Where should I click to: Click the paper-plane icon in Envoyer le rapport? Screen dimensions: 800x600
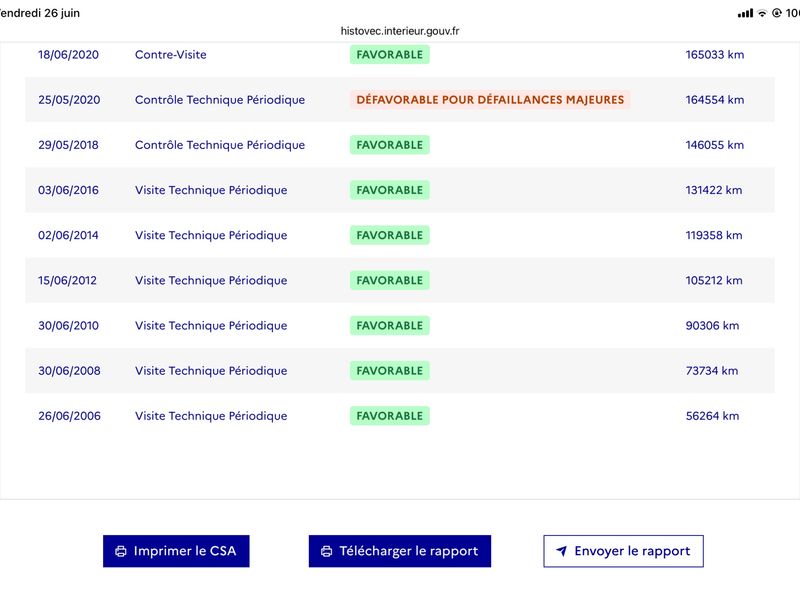561,551
